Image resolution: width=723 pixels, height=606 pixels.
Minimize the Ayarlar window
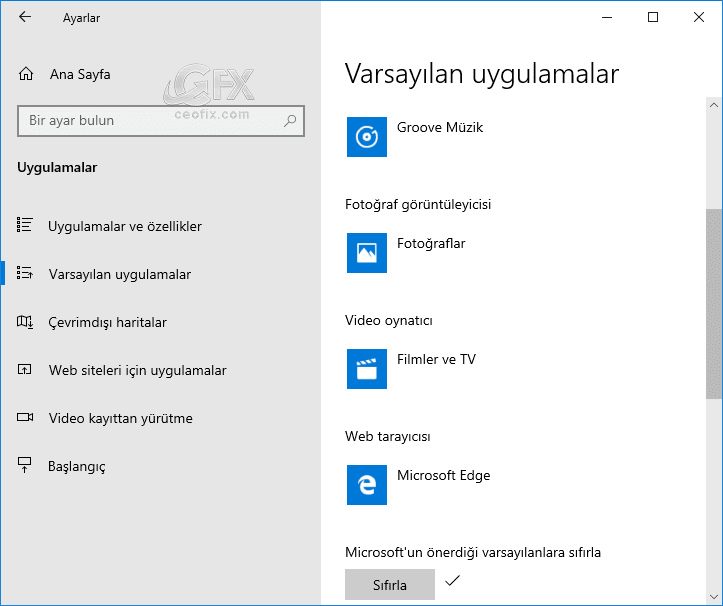(607, 18)
